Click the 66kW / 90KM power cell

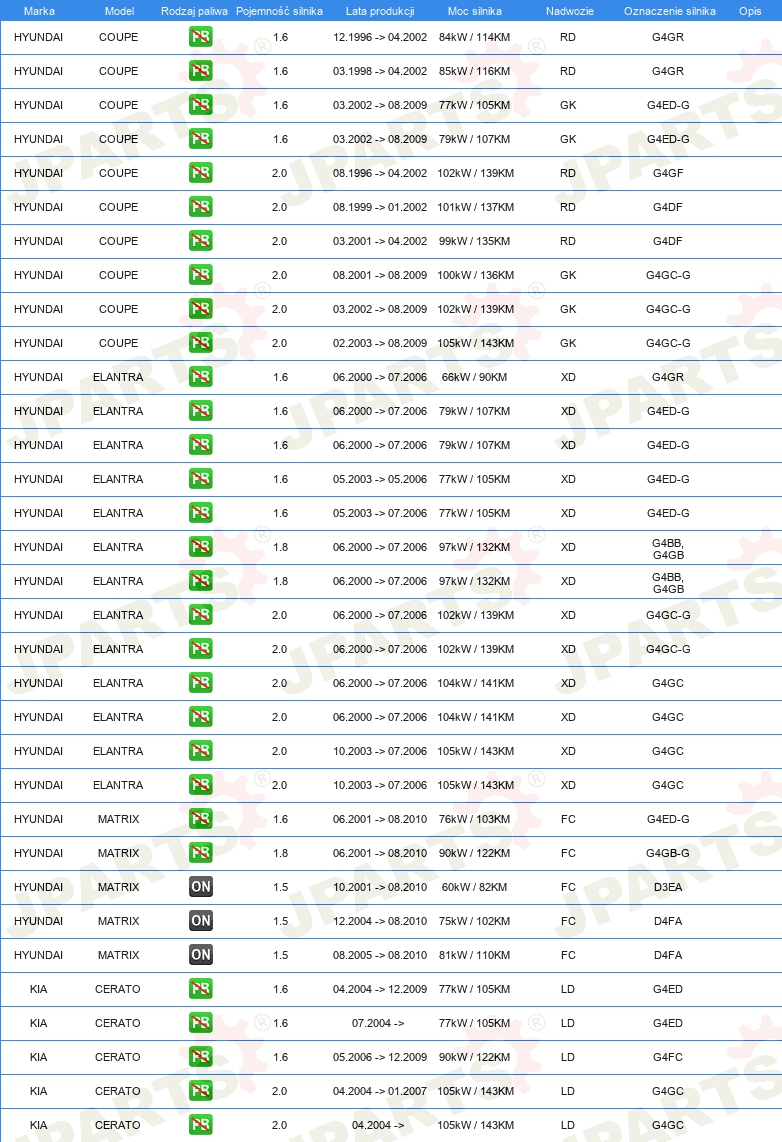(x=475, y=377)
